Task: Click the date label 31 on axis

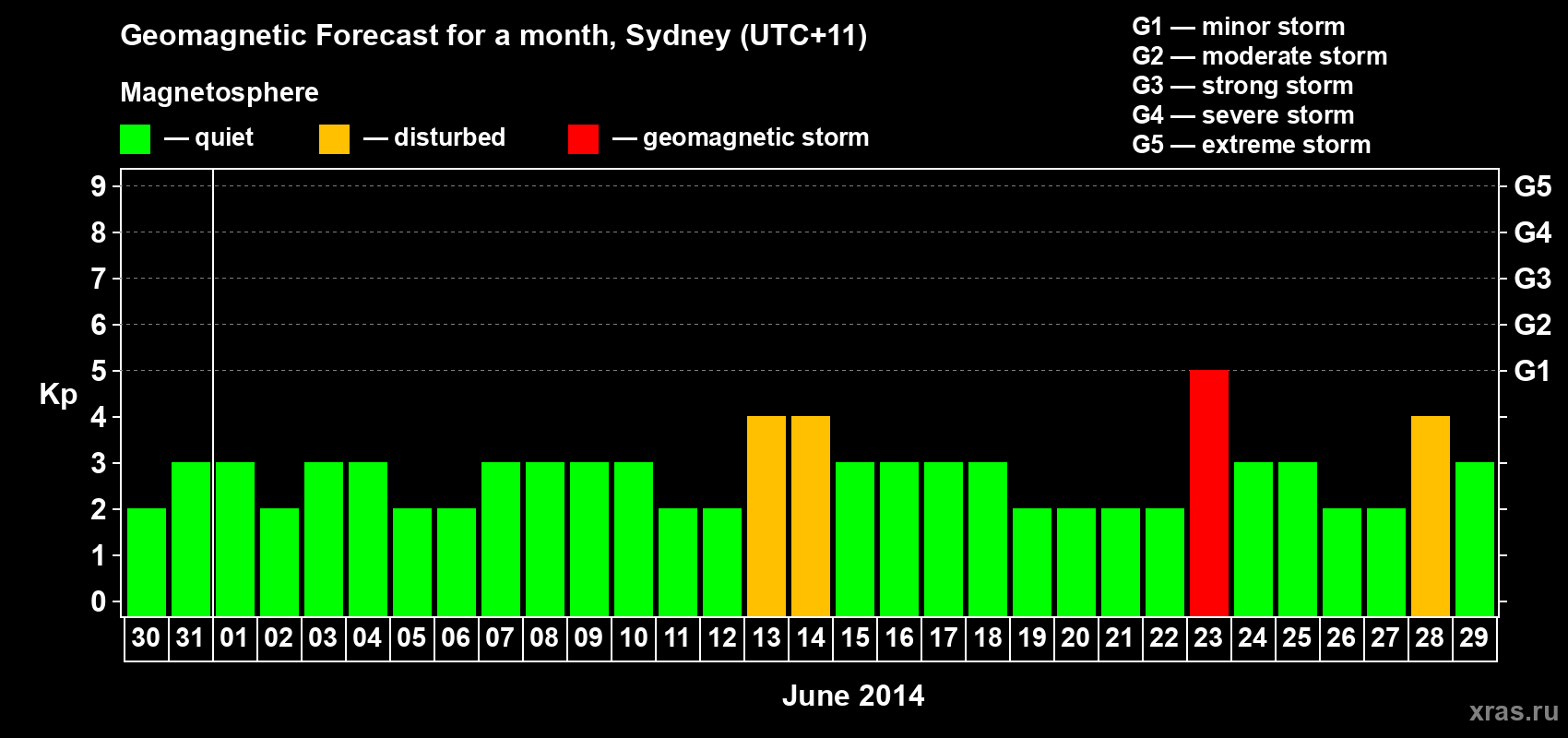Action: click(x=190, y=637)
